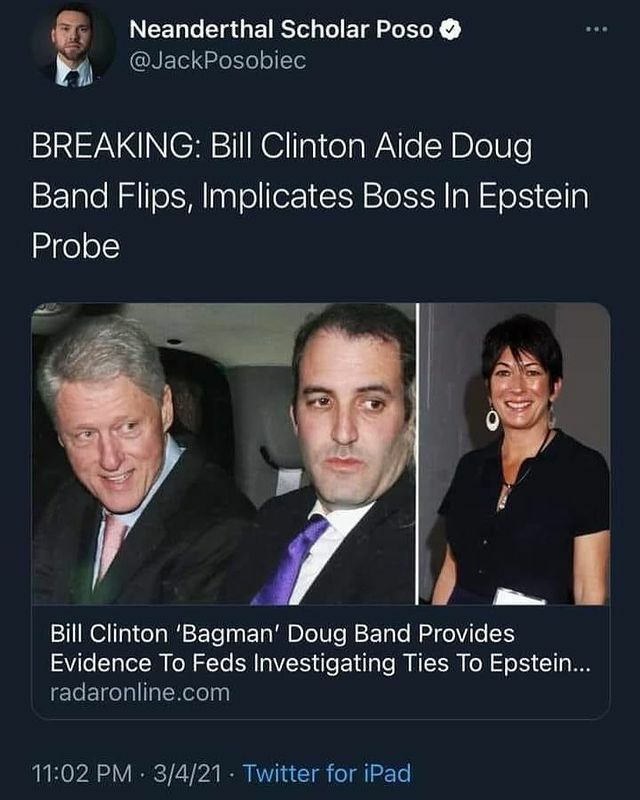Click the man wearing a purple tie

tap(337, 454)
